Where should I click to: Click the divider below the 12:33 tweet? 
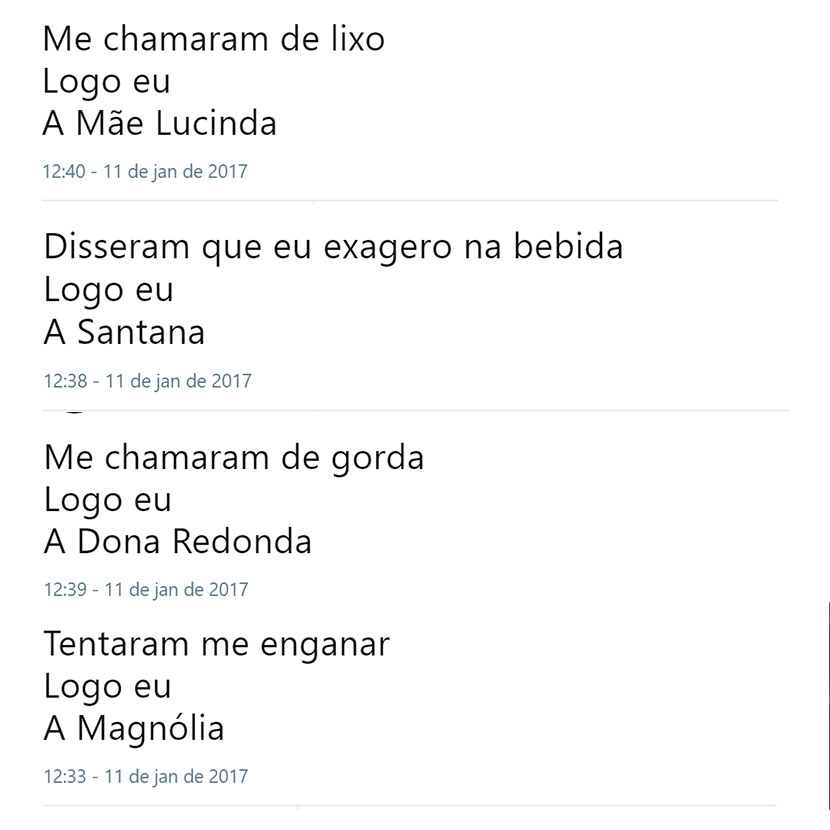click(410, 806)
